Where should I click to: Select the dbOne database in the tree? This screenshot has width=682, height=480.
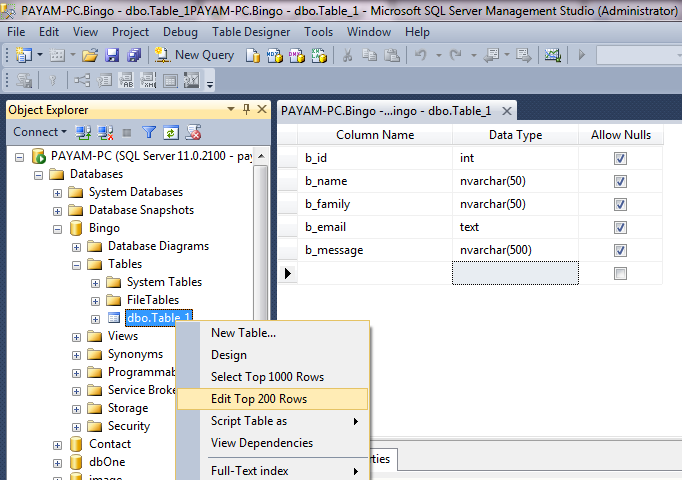point(107,462)
